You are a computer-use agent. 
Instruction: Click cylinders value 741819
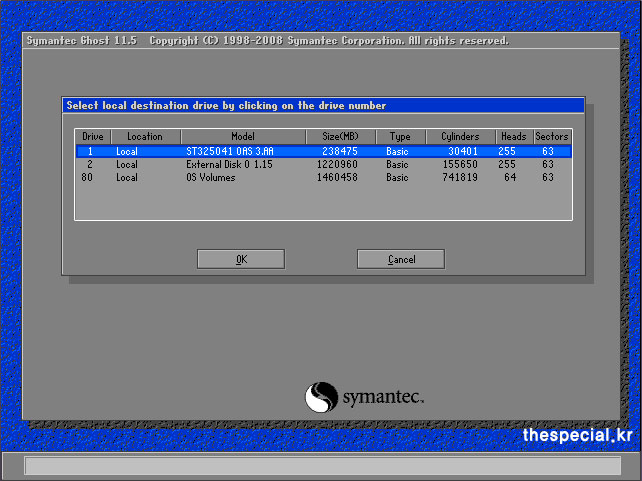tap(460, 177)
